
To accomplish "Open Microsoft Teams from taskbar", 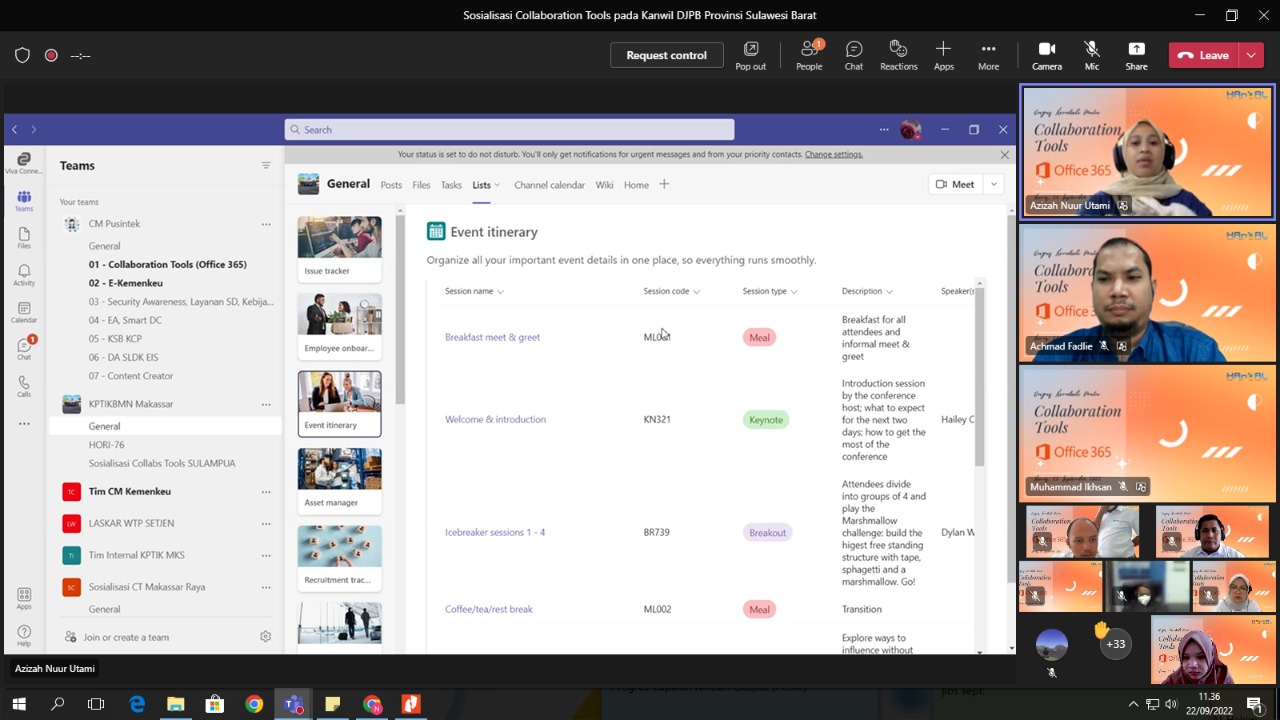I will click(x=293, y=704).
